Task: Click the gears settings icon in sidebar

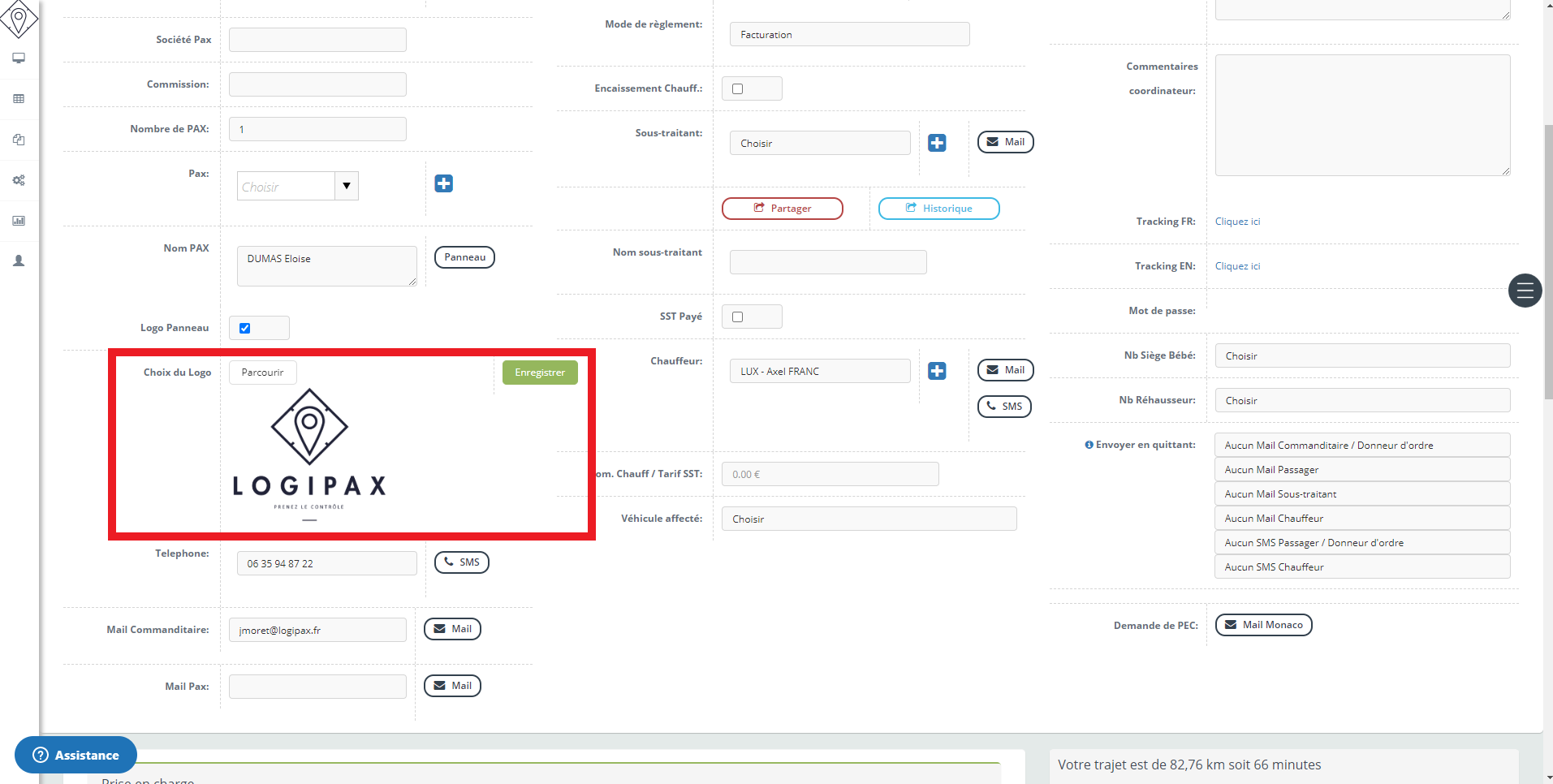Action: [x=19, y=180]
